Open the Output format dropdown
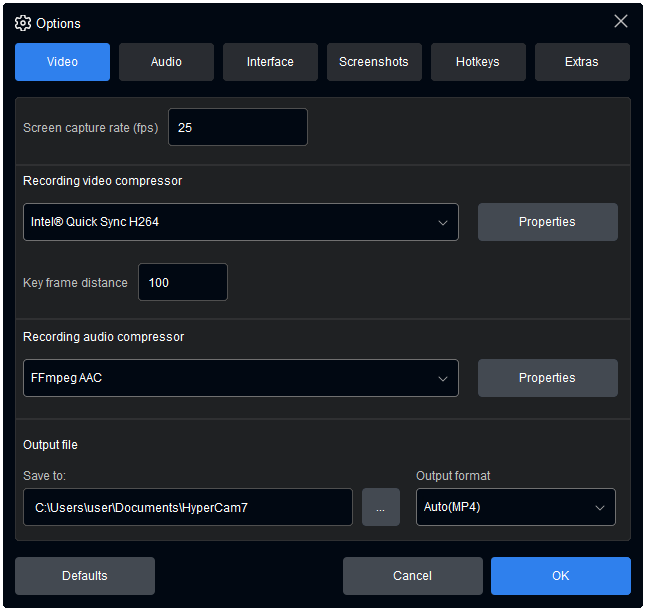Viewport: 648px width, 611px height. coord(515,507)
